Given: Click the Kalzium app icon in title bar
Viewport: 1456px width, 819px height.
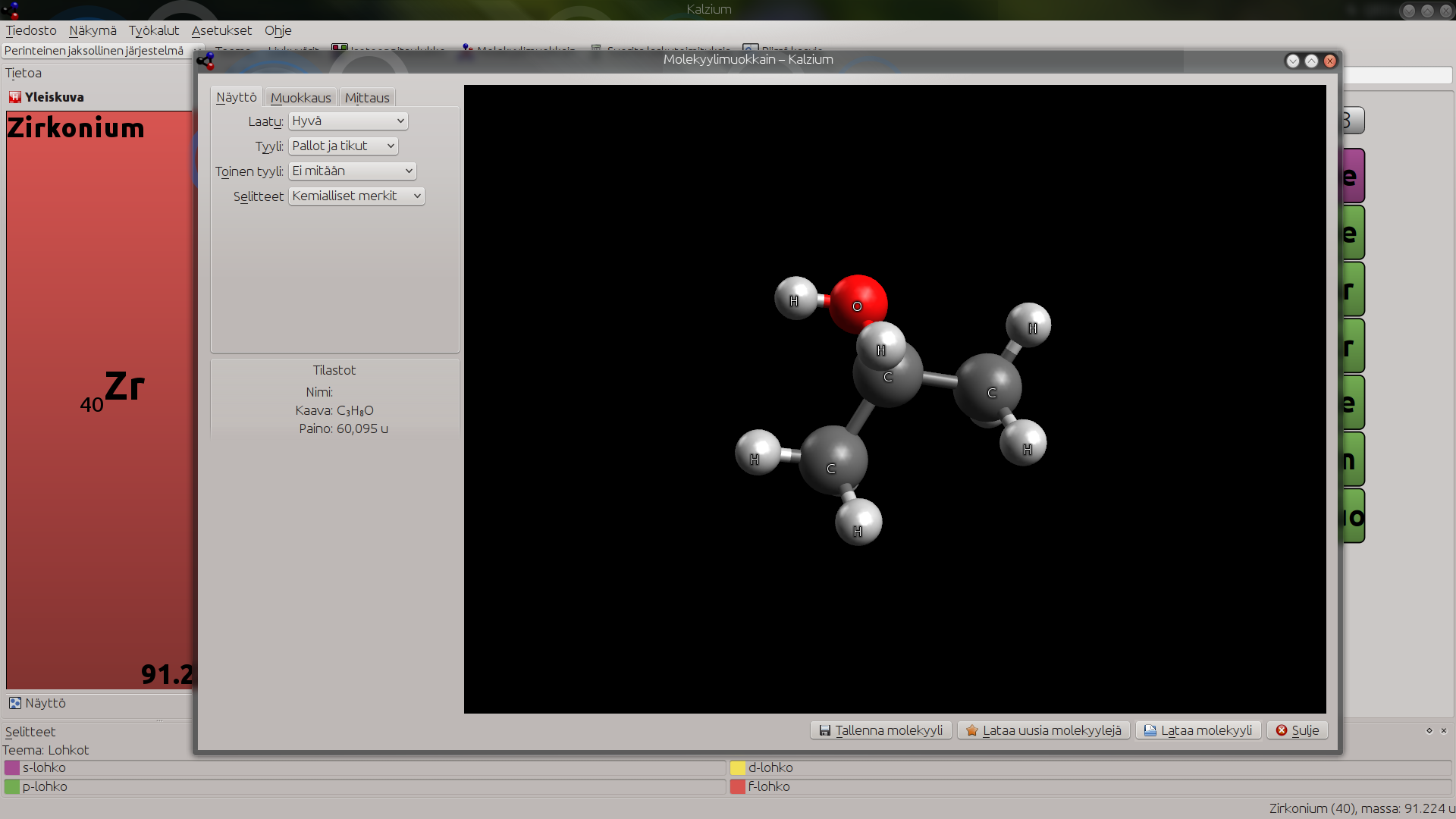Looking at the screenshot, I should (11, 10).
